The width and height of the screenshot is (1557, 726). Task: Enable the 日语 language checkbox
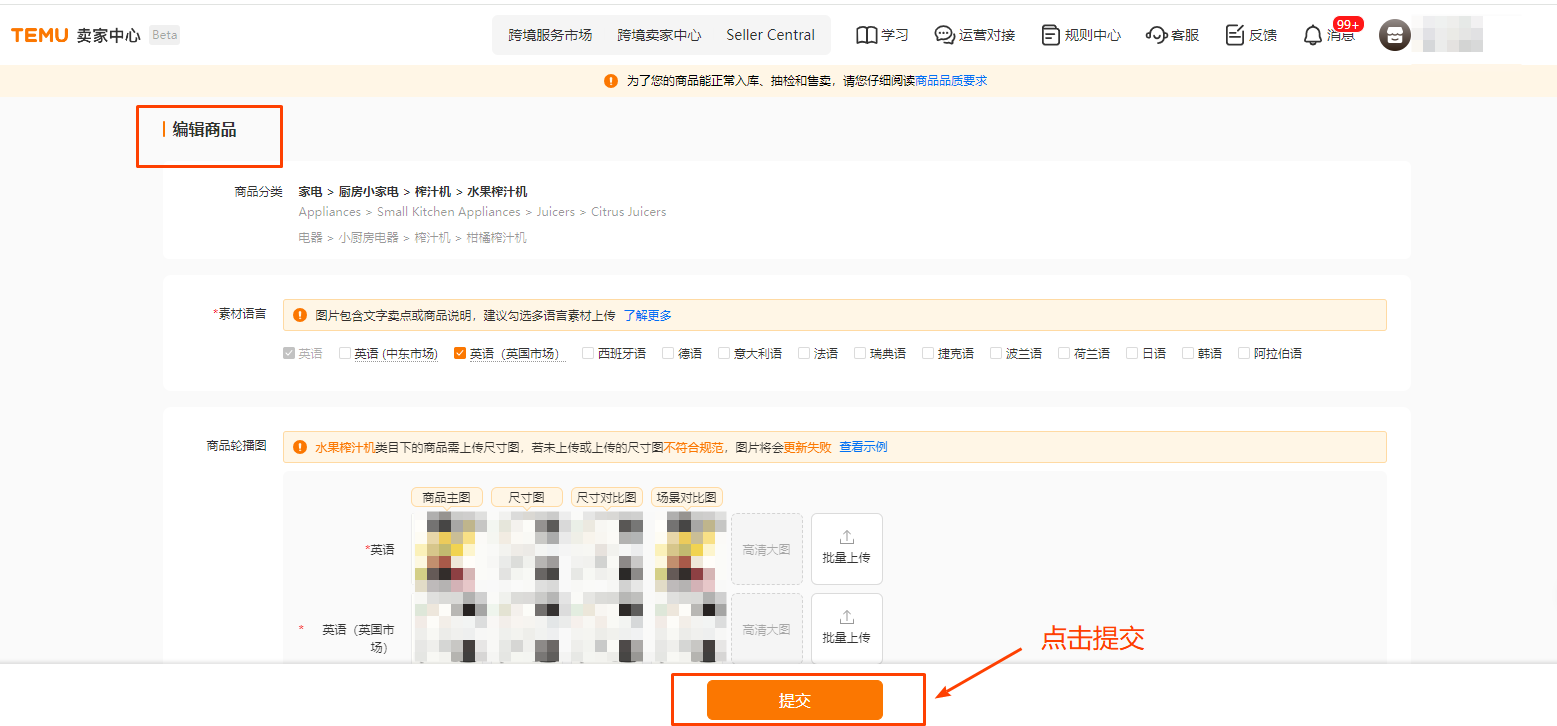(1131, 352)
